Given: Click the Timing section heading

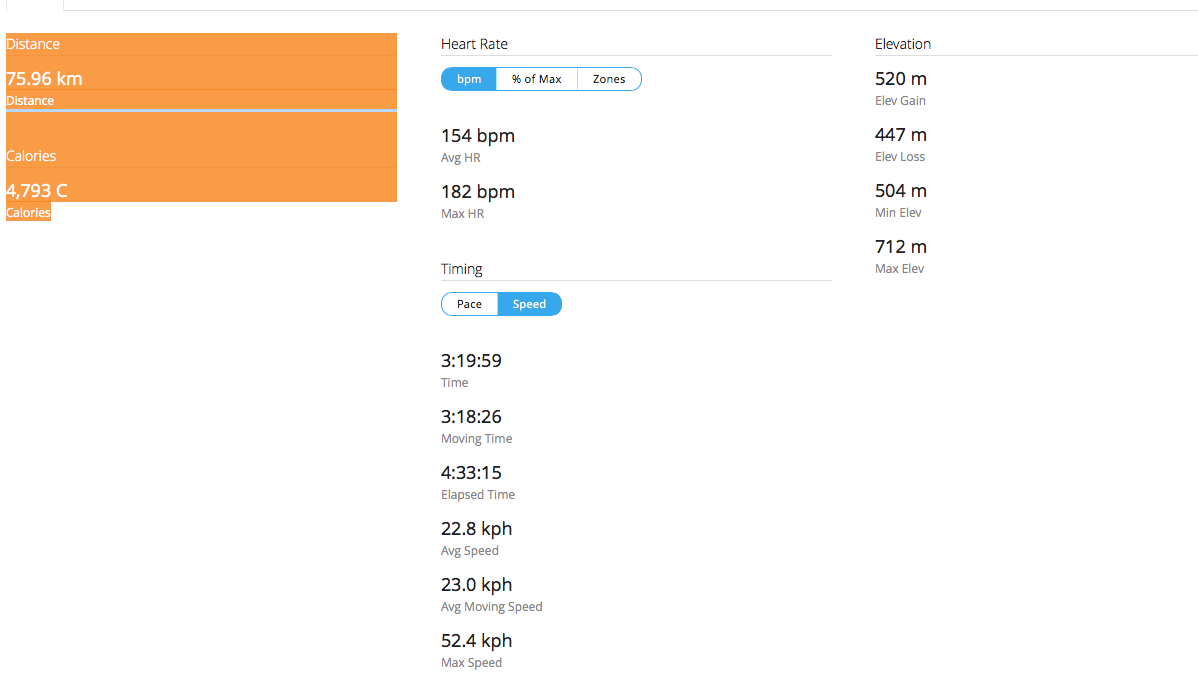Looking at the screenshot, I should click(x=462, y=269).
